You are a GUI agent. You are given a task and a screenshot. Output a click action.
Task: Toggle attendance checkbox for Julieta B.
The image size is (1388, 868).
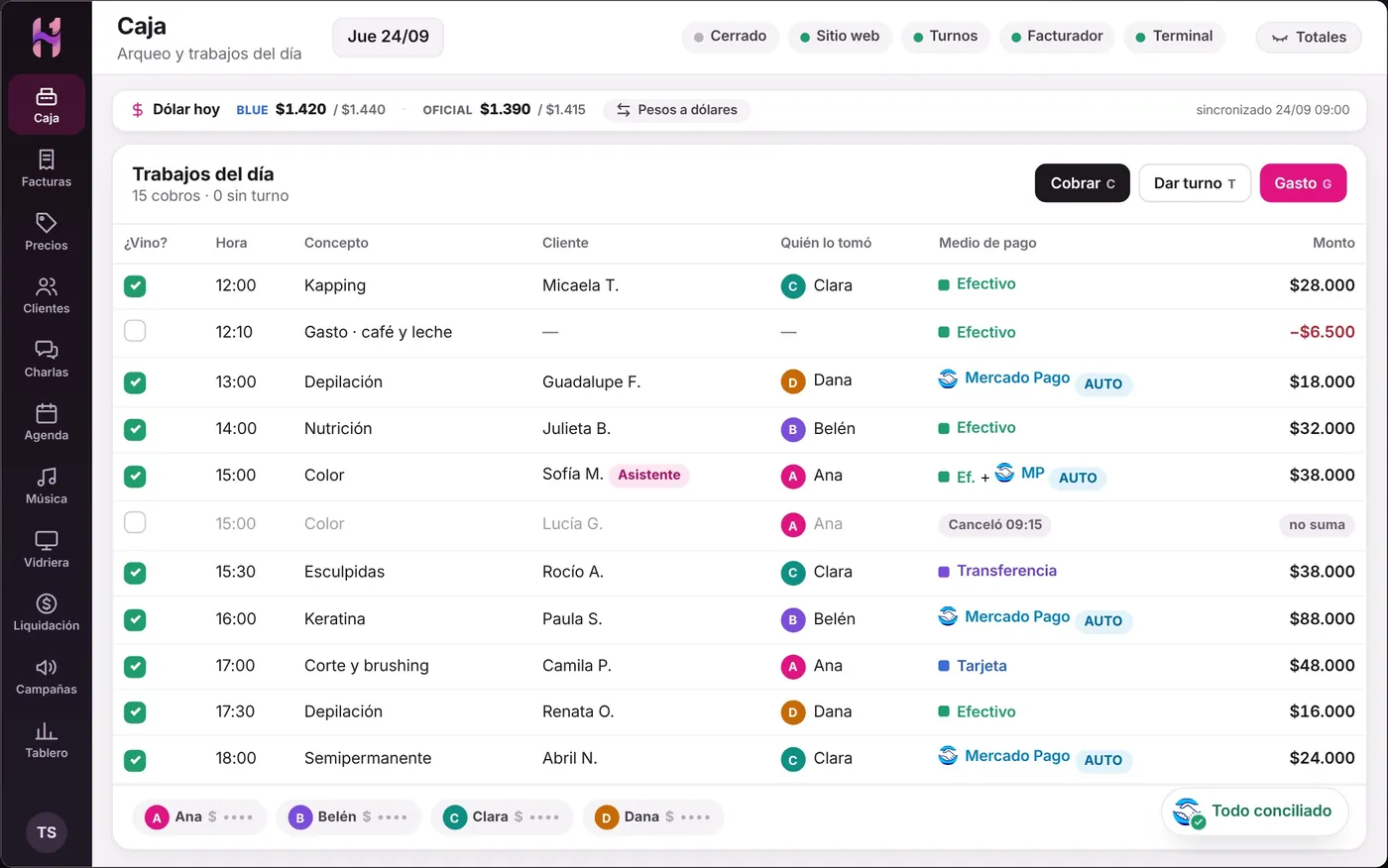[x=135, y=429]
